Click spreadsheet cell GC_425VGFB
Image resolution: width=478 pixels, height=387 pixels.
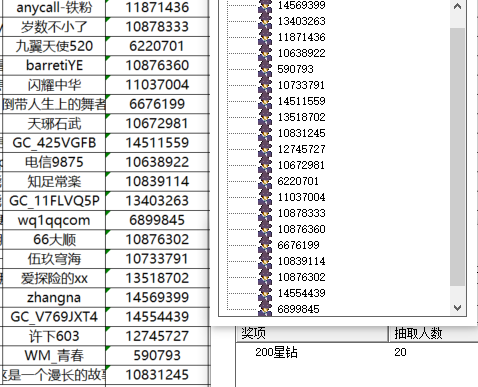click(54, 143)
